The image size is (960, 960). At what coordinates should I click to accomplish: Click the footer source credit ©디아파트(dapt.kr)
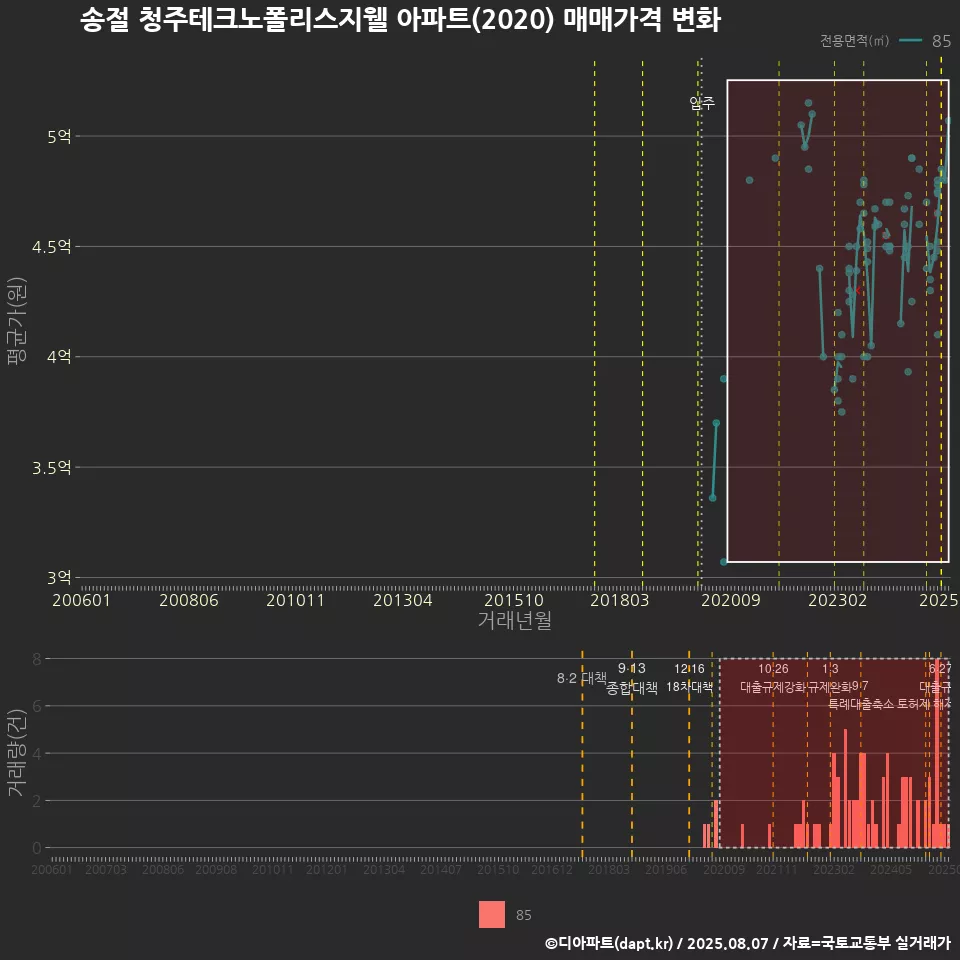pyautogui.click(x=609, y=943)
